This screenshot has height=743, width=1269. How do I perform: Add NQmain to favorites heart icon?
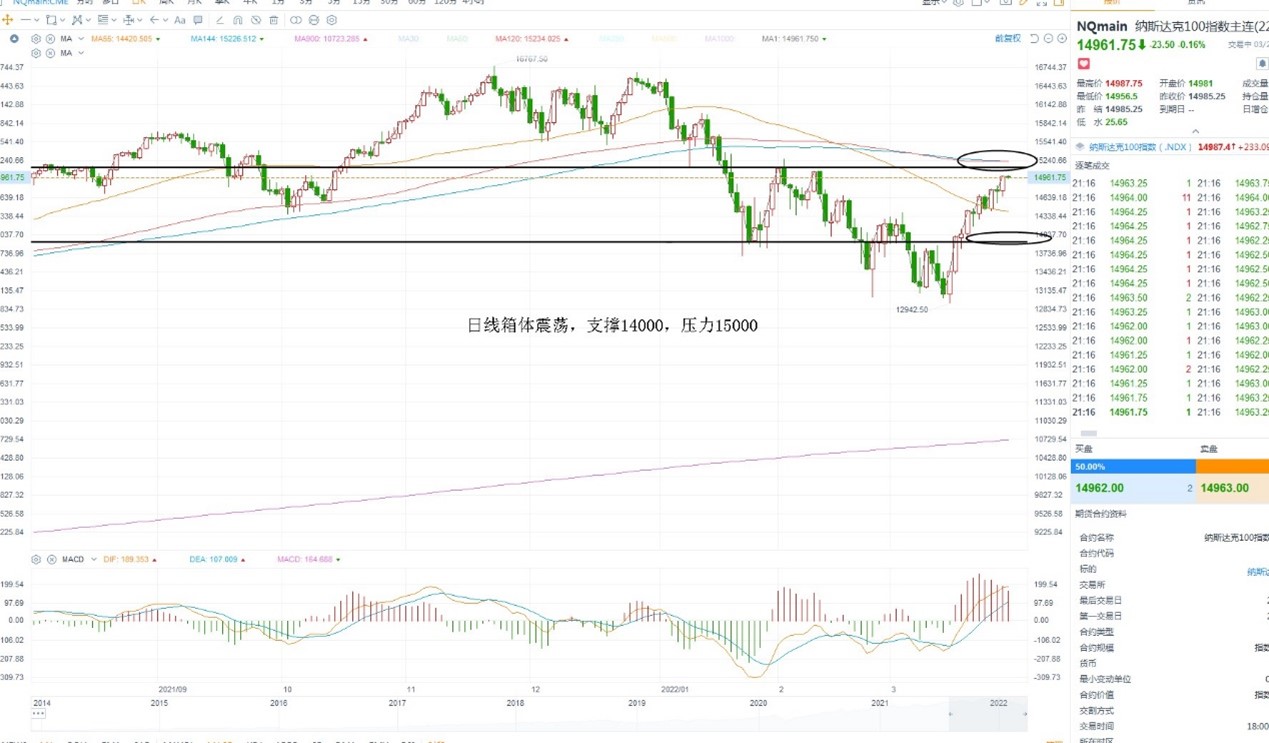point(1084,64)
